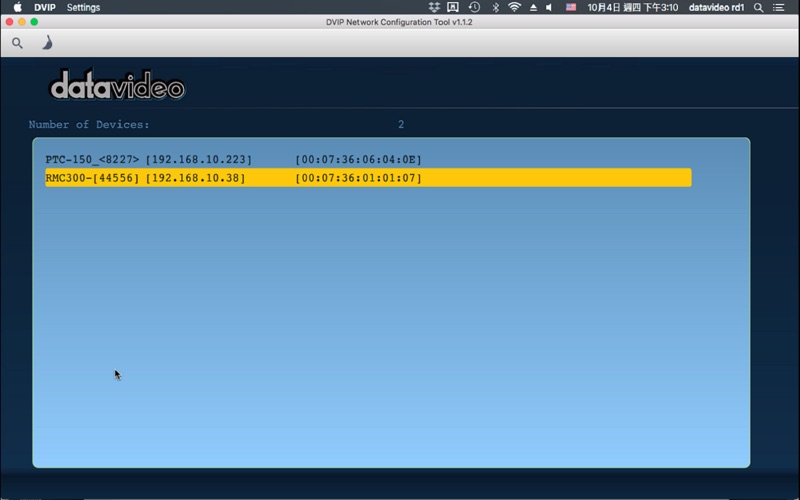Viewport: 800px width, 500px height.
Task: Click the search magnifier toolbar icon
Action: click(17, 43)
